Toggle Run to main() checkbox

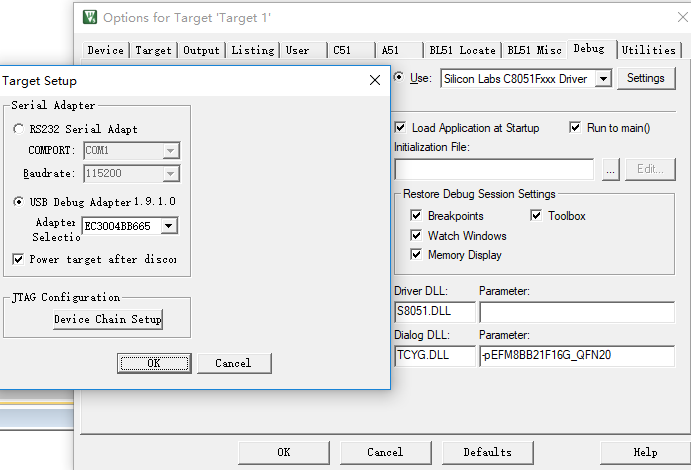[575, 128]
